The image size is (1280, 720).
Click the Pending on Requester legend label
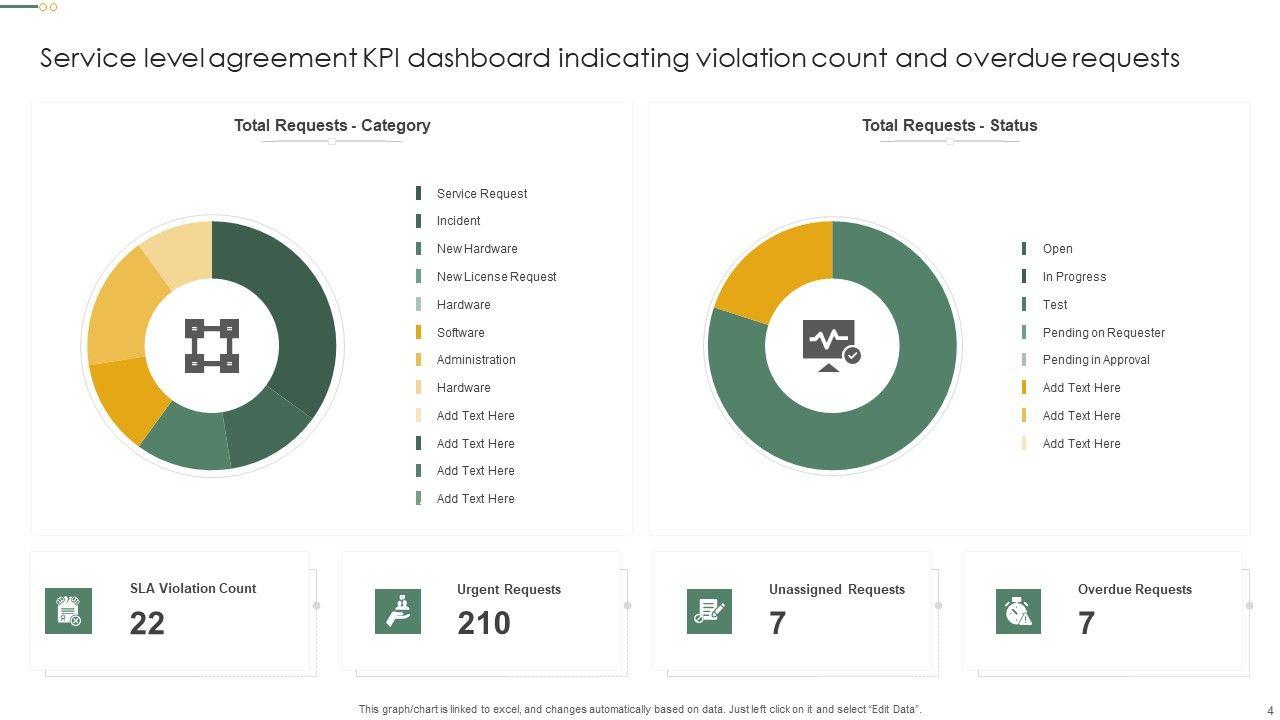click(x=1103, y=333)
